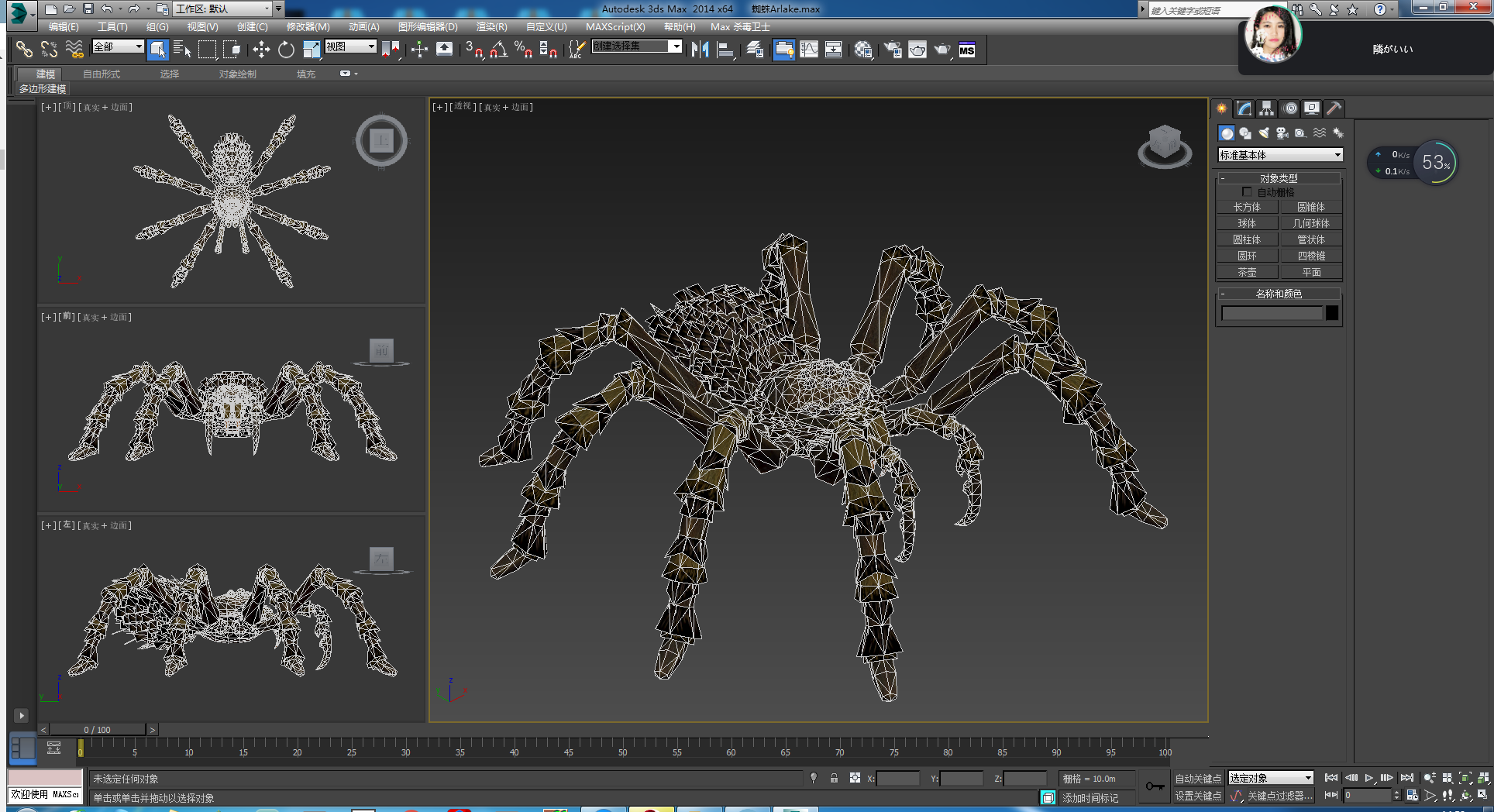The image size is (1494, 812).
Task: Choose Rectangular Selection Region tool
Action: [x=208, y=50]
